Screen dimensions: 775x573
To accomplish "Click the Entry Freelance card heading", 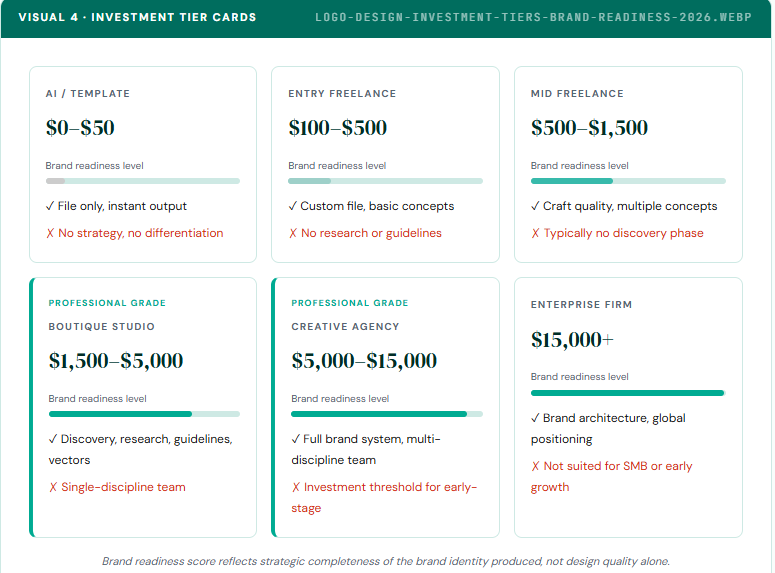I will pyautogui.click(x=342, y=94).
